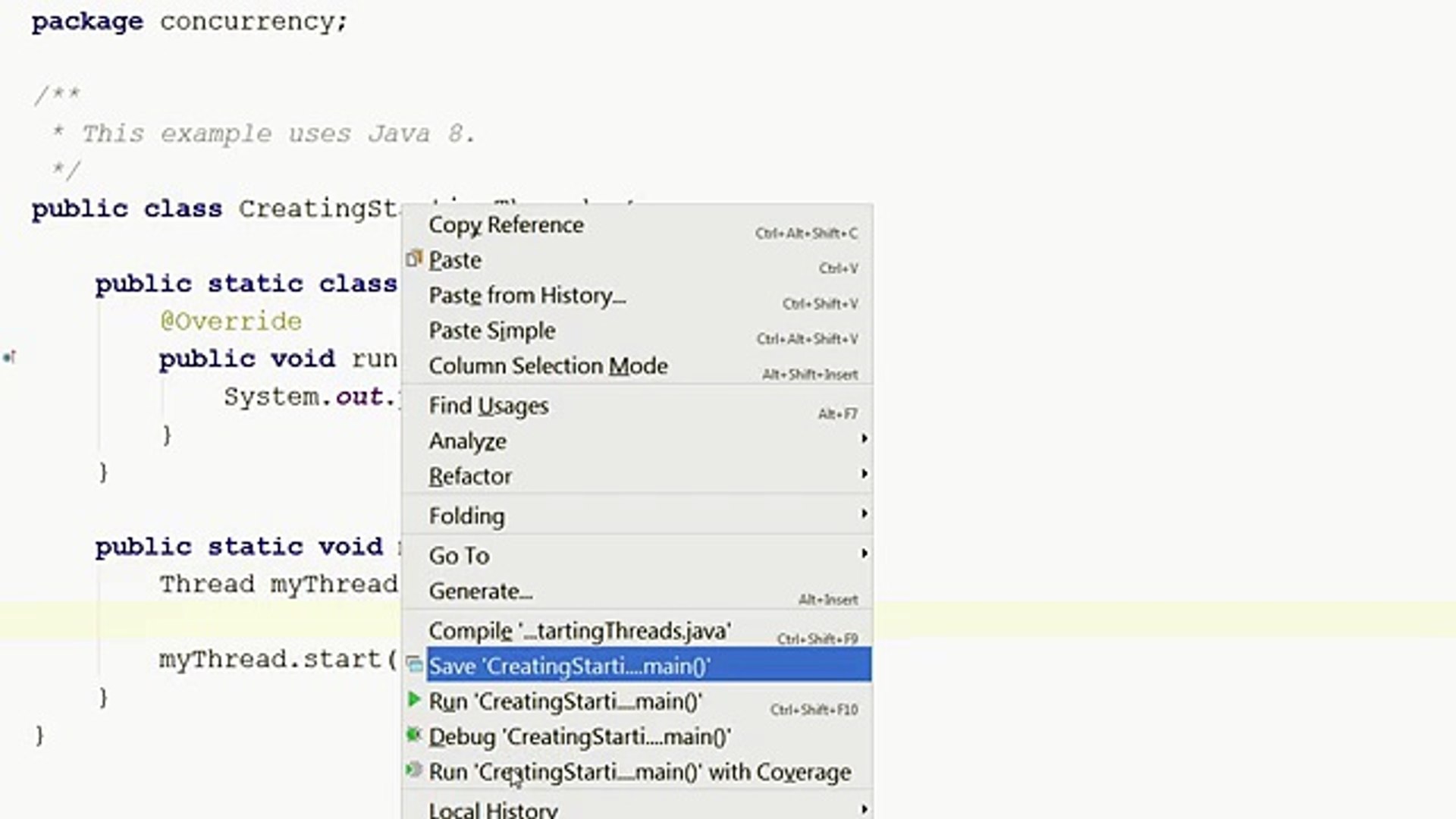The height and width of the screenshot is (819, 1456).
Task: Click the Paste clipboard icon
Action: click(413, 259)
